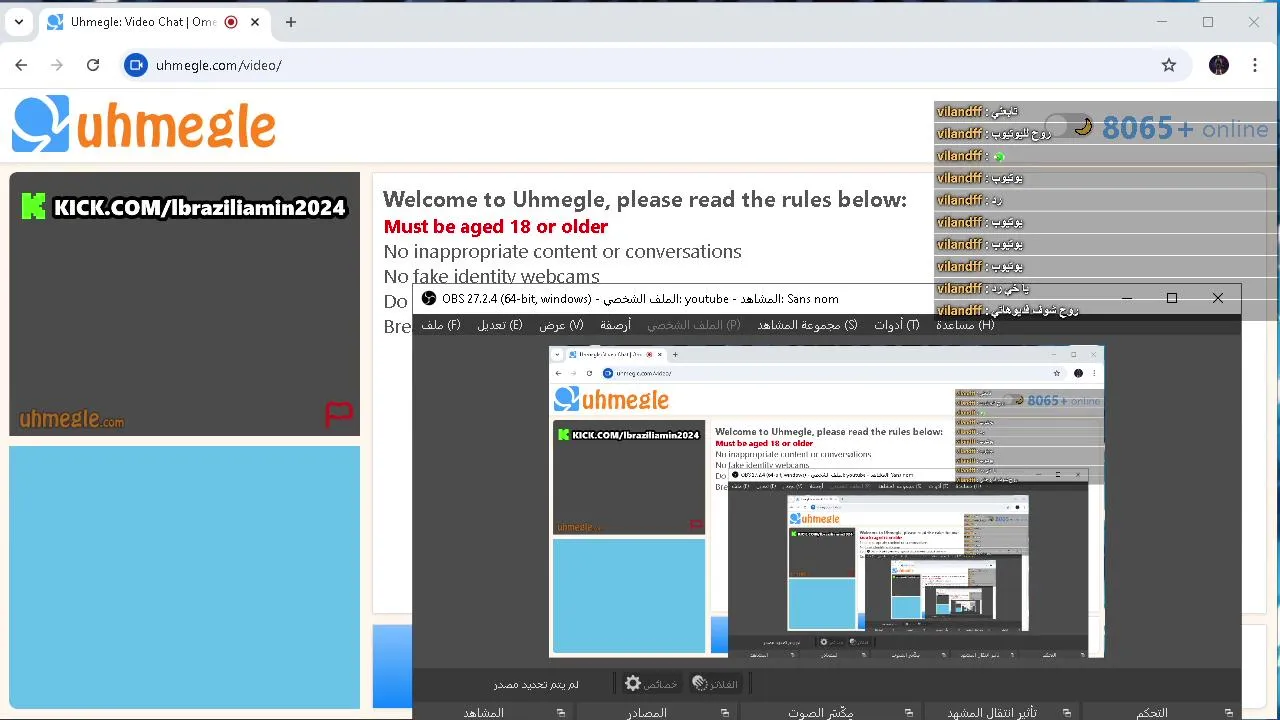Float the مكبّر الصوت audio mixer dock
Viewport: 1280px width, 720px height.
click(x=909, y=713)
